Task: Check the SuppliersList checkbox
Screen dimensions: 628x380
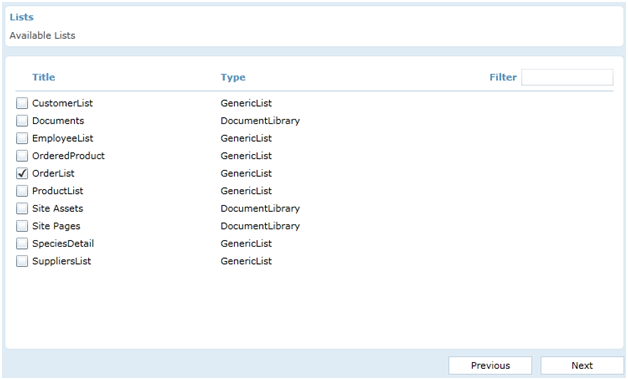Action: tap(22, 261)
